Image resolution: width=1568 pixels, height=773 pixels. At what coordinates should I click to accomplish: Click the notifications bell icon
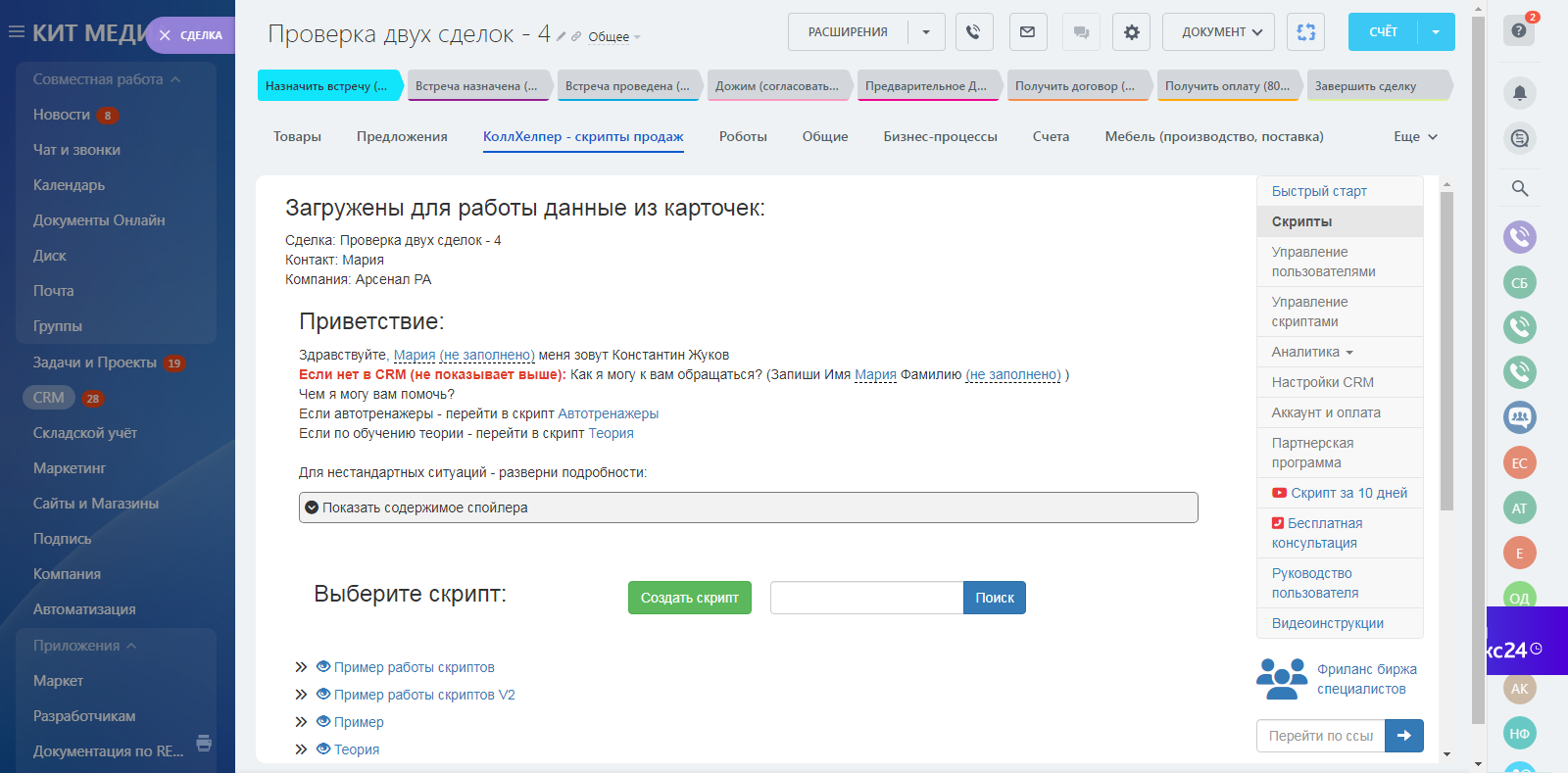[1519, 93]
